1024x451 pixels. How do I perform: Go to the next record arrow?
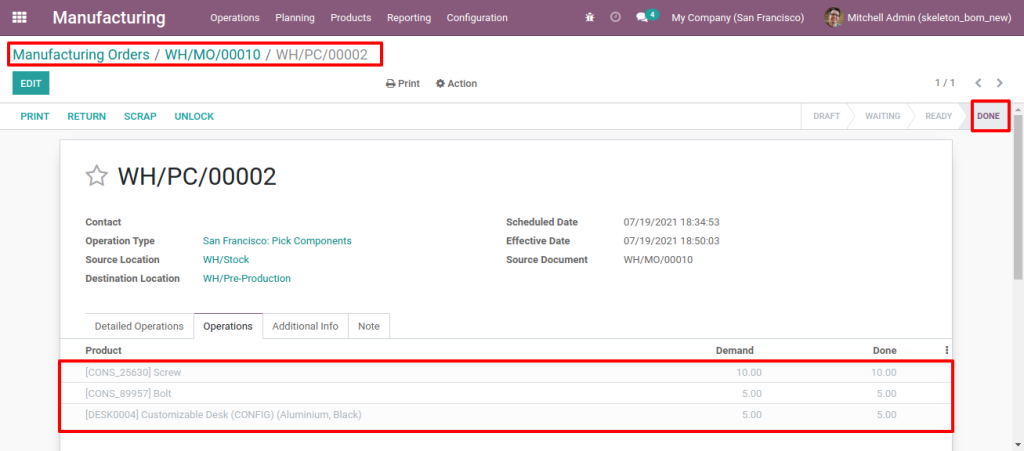[x=999, y=83]
